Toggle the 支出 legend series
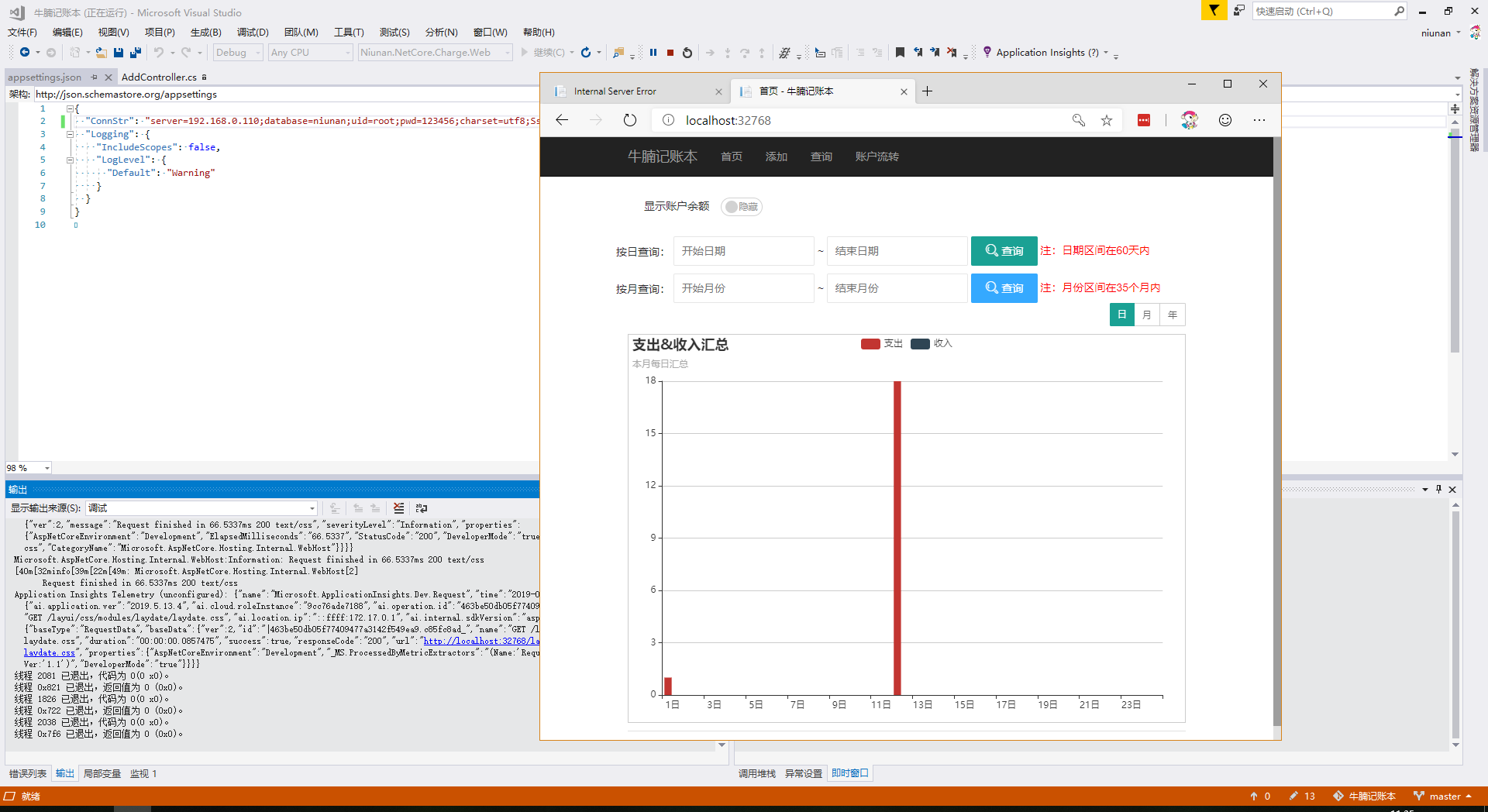The image size is (1488, 812). pos(882,343)
